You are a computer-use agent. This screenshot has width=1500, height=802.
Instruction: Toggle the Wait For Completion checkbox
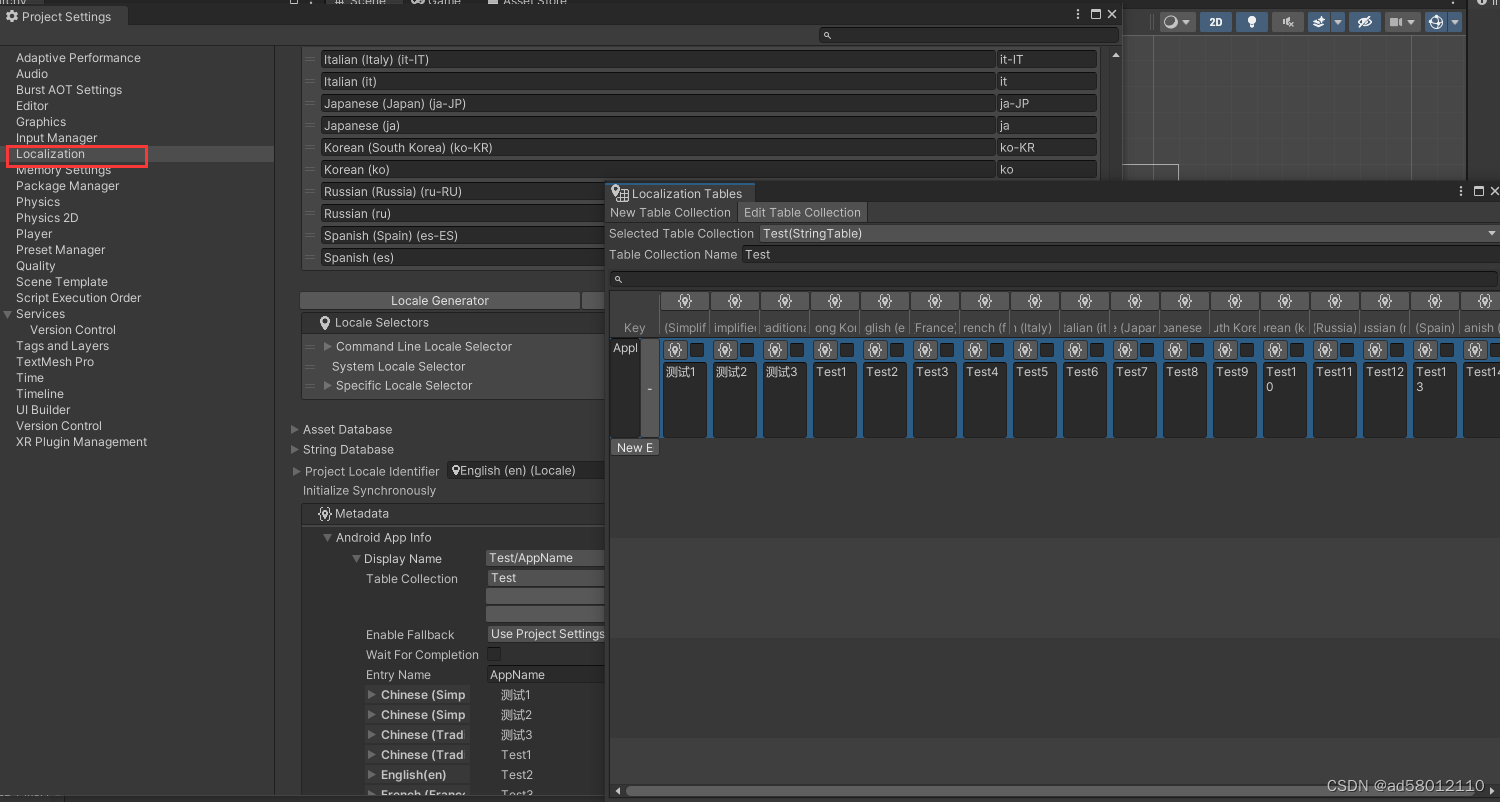494,654
